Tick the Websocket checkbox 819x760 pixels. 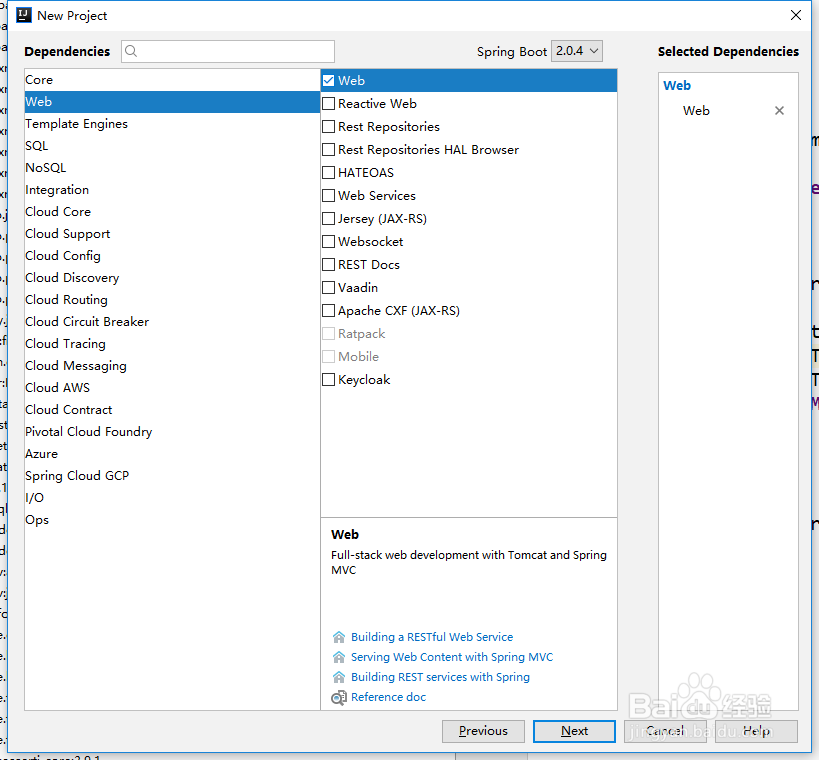[328, 242]
